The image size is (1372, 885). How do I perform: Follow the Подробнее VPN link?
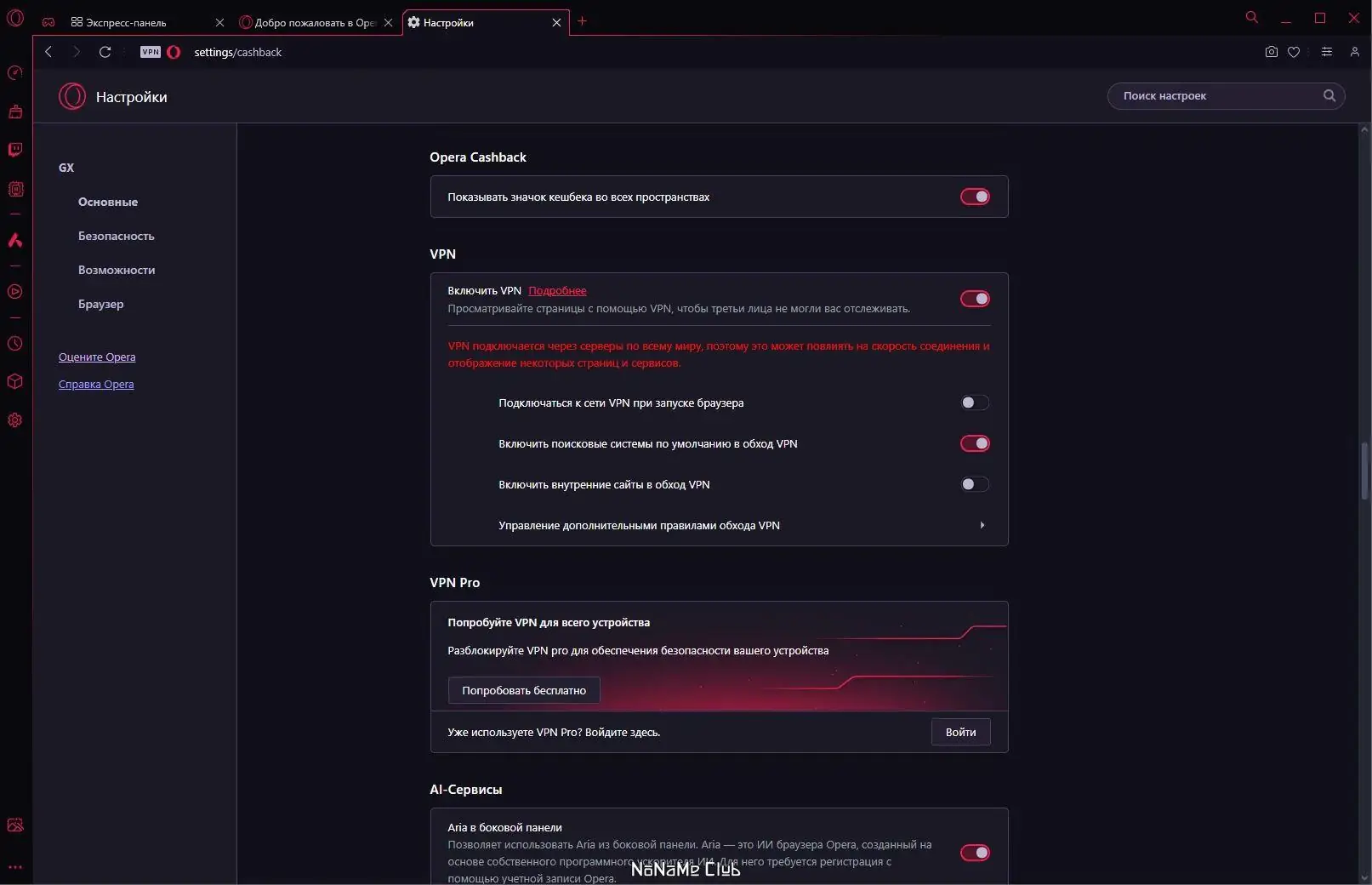557,290
